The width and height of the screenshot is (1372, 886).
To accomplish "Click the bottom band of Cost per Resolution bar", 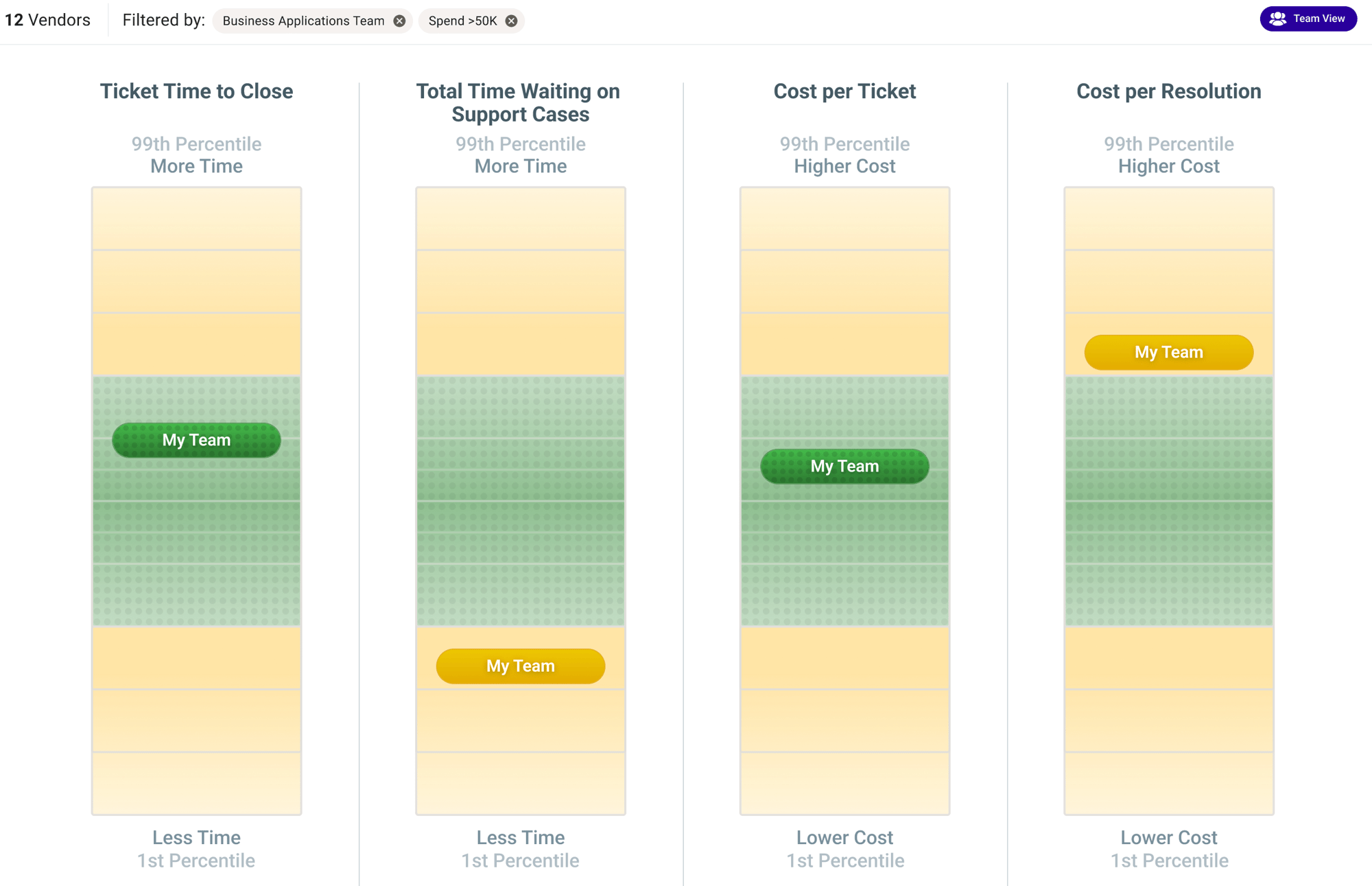I will (1168, 783).
